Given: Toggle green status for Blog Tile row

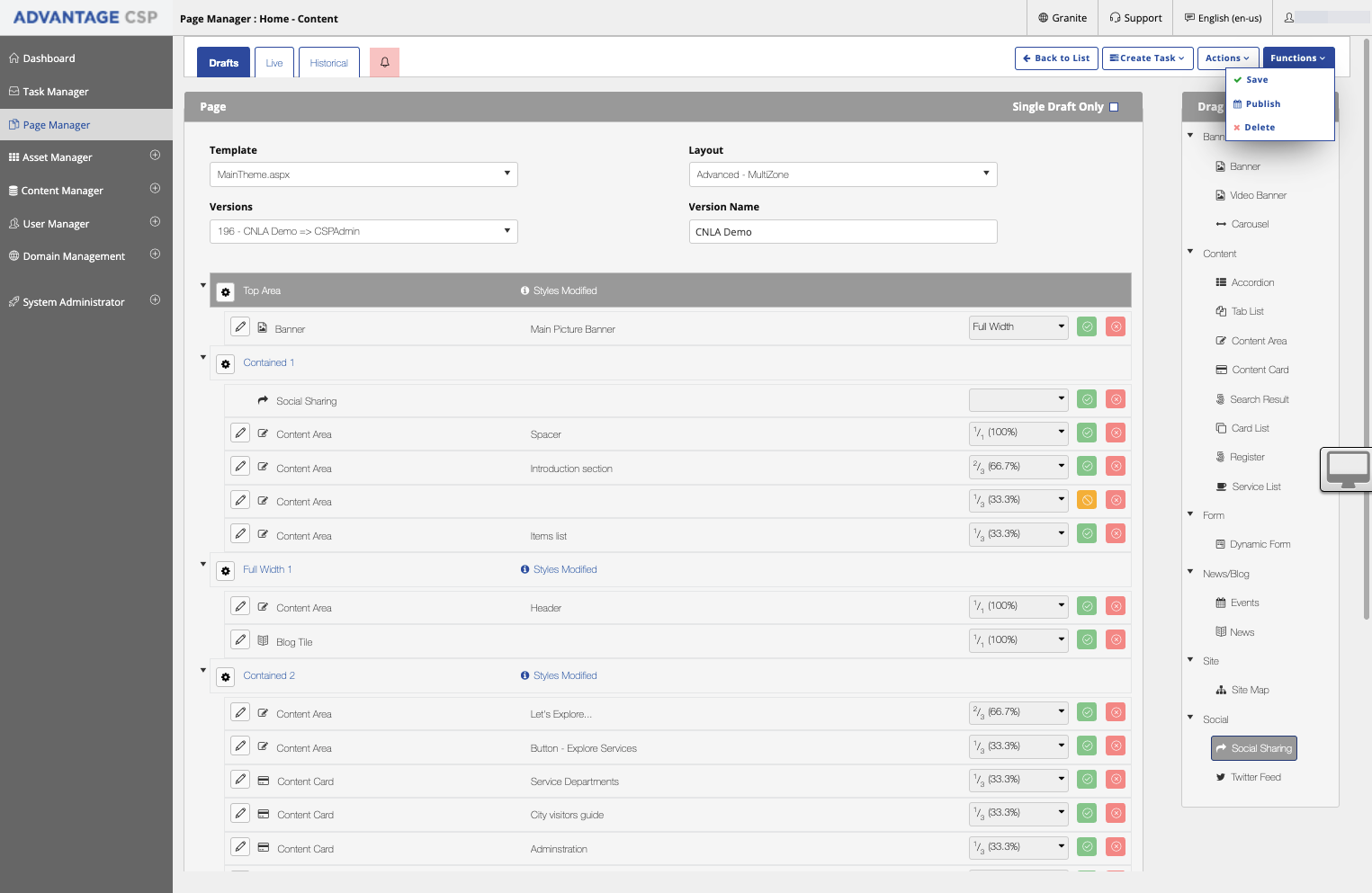Looking at the screenshot, I should (x=1087, y=639).
